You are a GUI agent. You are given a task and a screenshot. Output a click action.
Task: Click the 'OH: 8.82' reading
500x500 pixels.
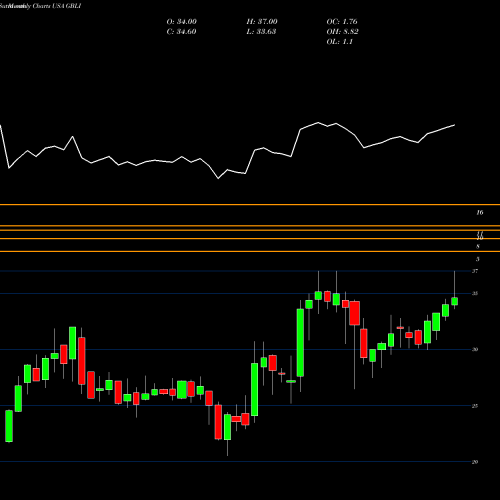342,32
